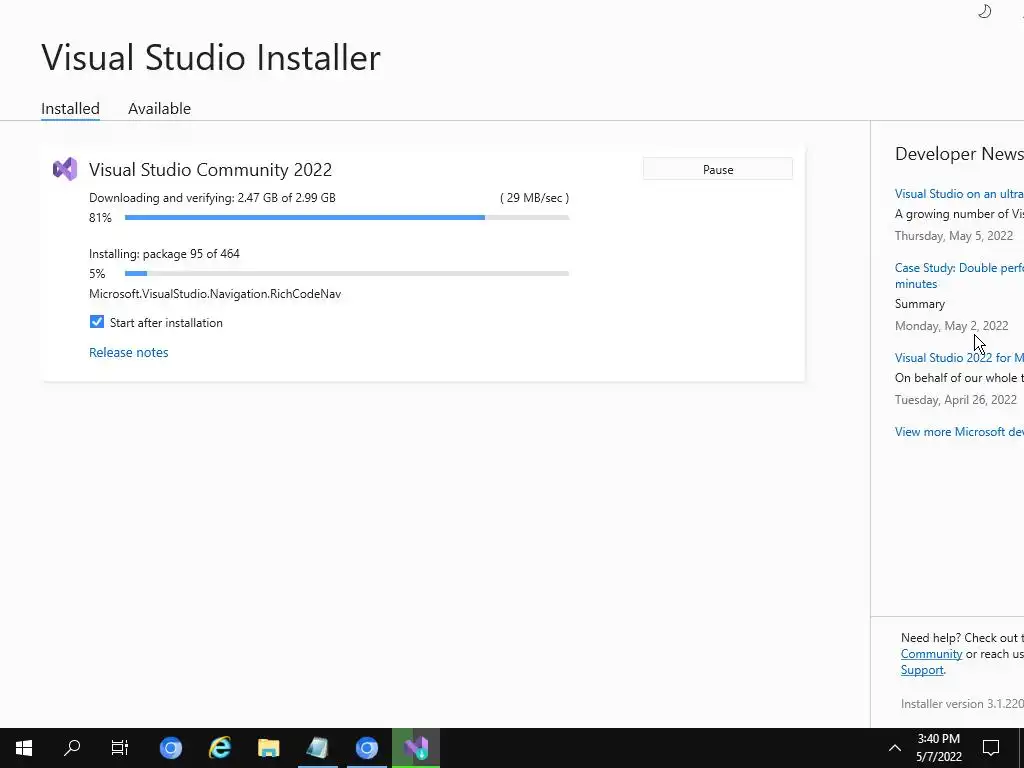Screen dimensions: 1024x768
Task: Open the 'Case Study: Double perf' article
Action: [959, 276]
